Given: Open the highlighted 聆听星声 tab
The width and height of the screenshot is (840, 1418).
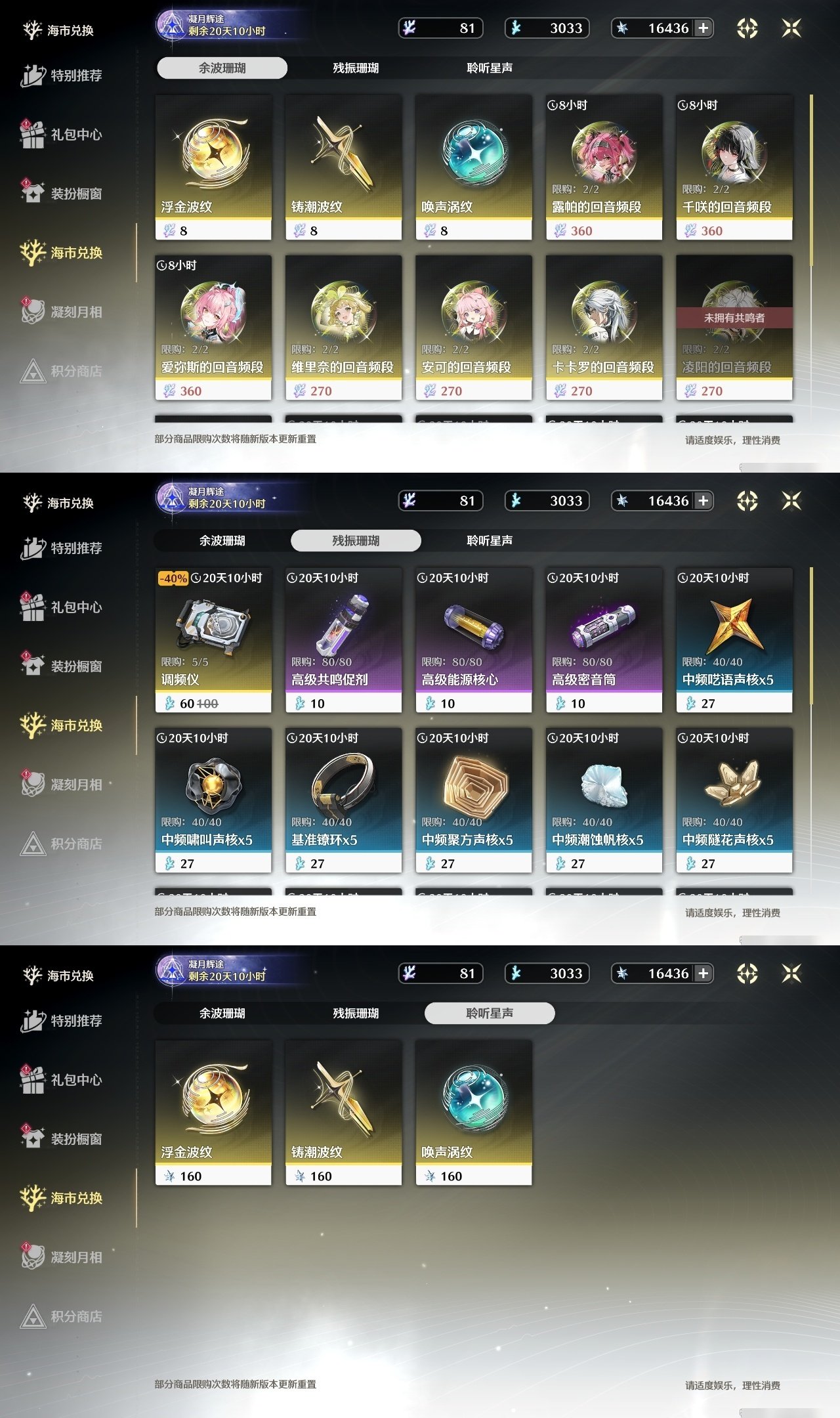Looking at the screenshot, I should [x=490, y=1013].
